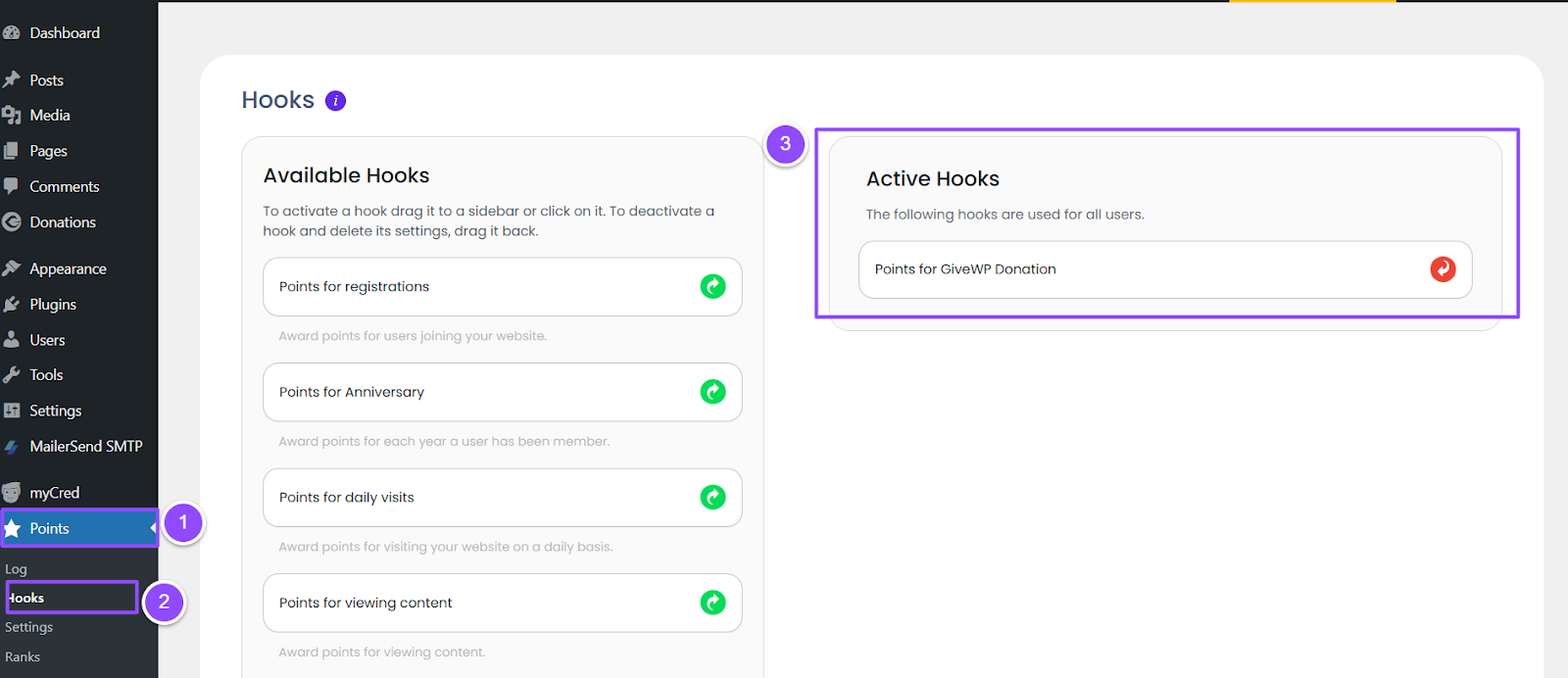Deactivate Points for GiveWP Donation red icon
The height and width of the screenshot is (678, 1568).
1443,269
